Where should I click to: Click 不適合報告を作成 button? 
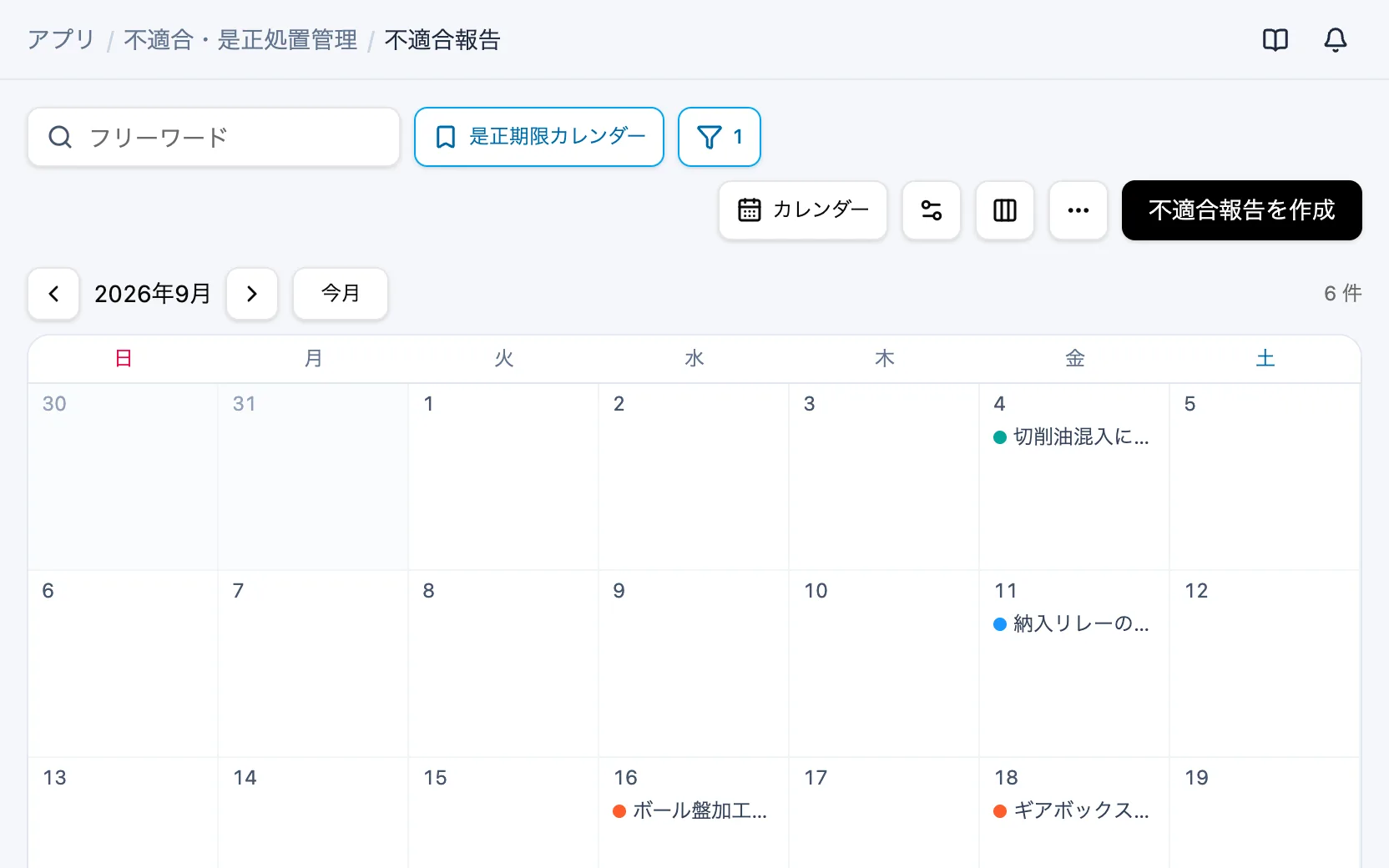point(1242,210)
